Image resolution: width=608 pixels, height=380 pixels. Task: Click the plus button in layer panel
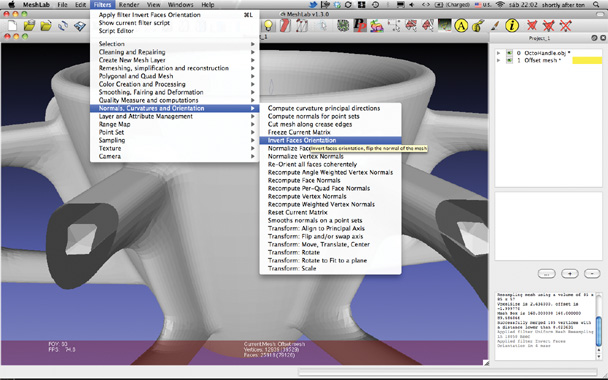[570, 274]
